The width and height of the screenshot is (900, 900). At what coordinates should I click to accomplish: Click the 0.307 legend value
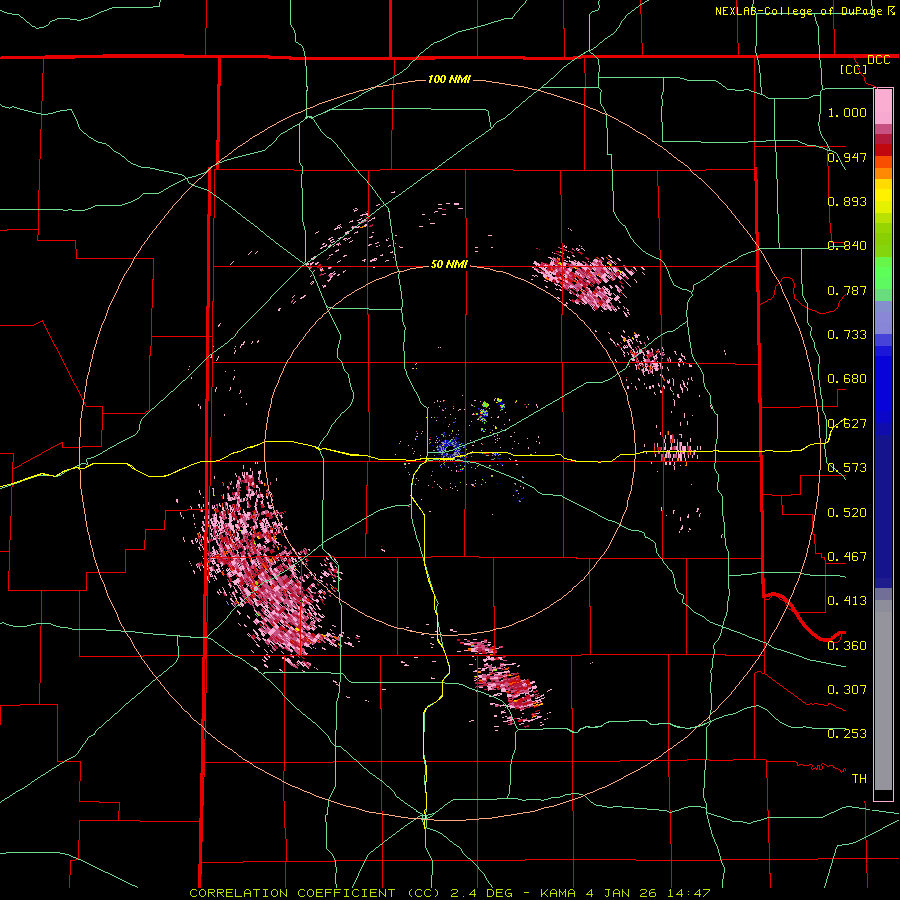click(x=847, y=690)
